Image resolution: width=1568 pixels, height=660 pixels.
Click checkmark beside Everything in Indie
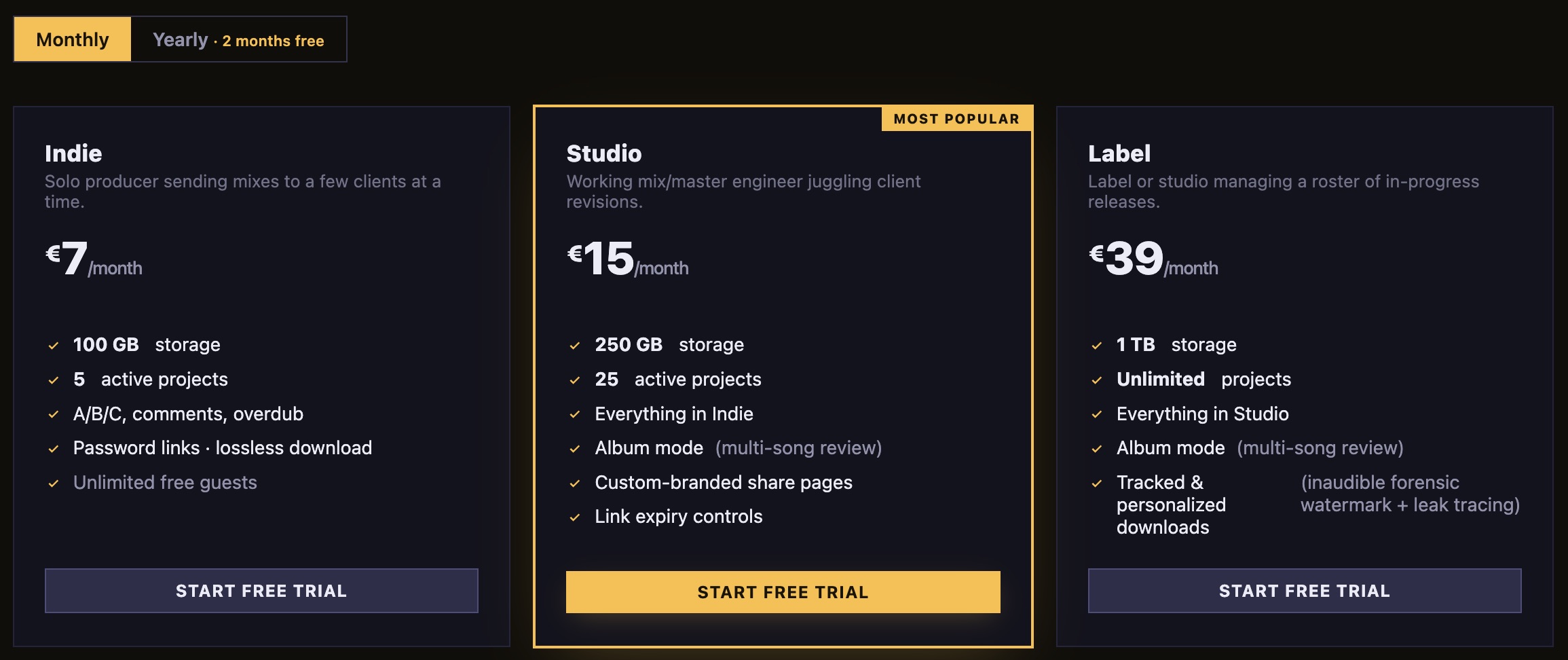pos(575,414)
